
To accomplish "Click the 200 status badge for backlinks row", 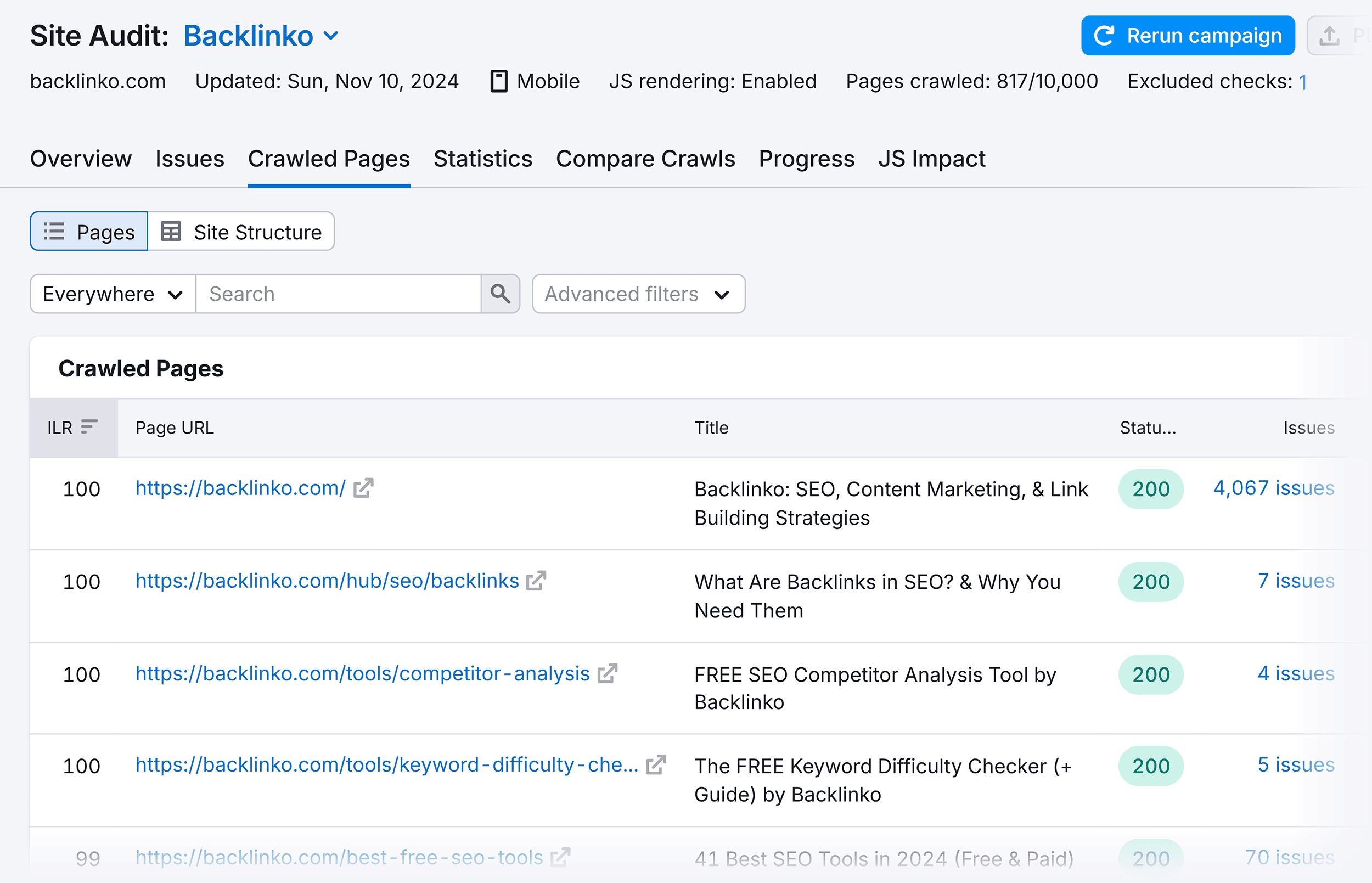I will click(1151, 582).
